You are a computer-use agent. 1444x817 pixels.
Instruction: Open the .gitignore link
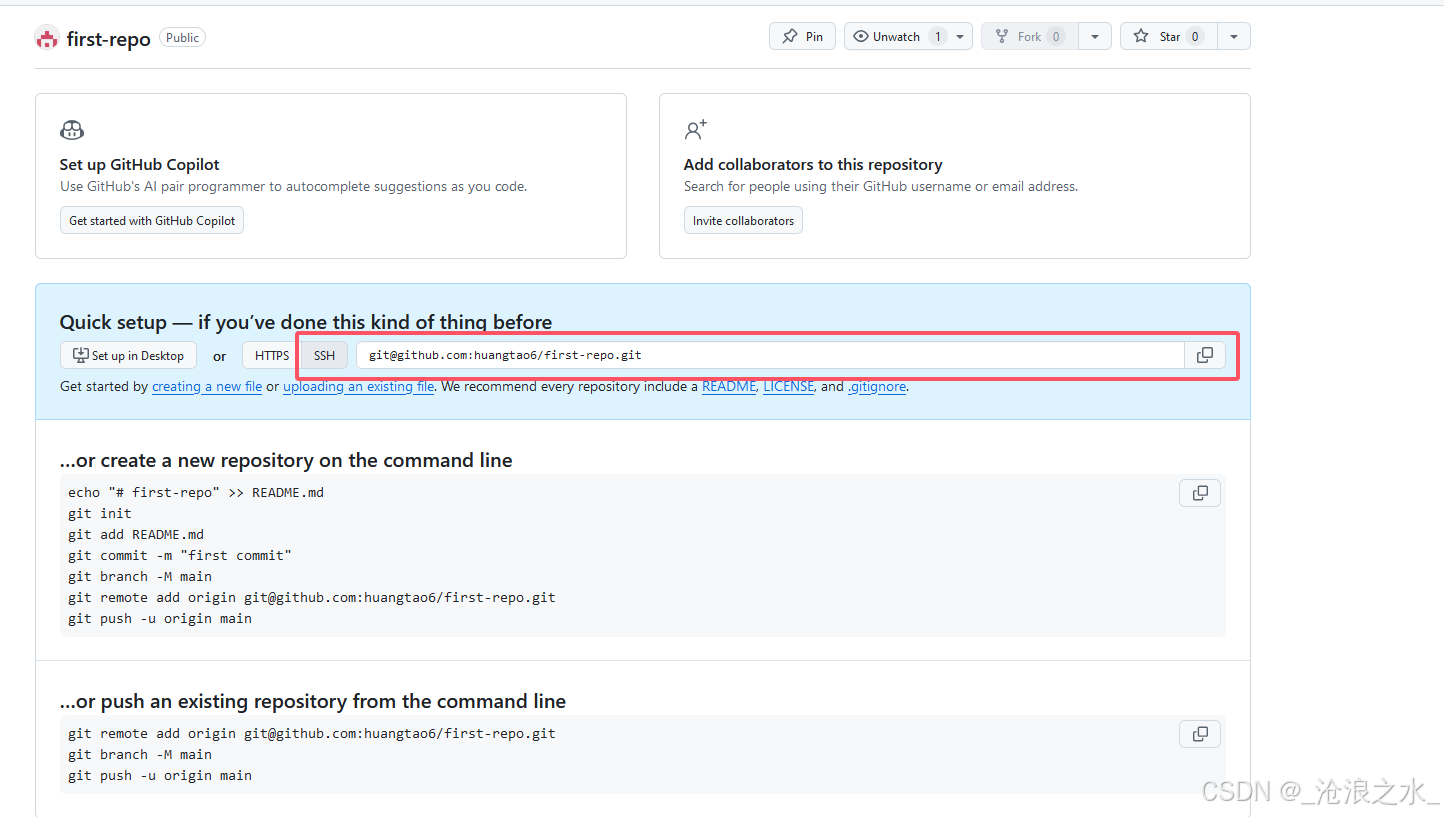coord(877,387)
